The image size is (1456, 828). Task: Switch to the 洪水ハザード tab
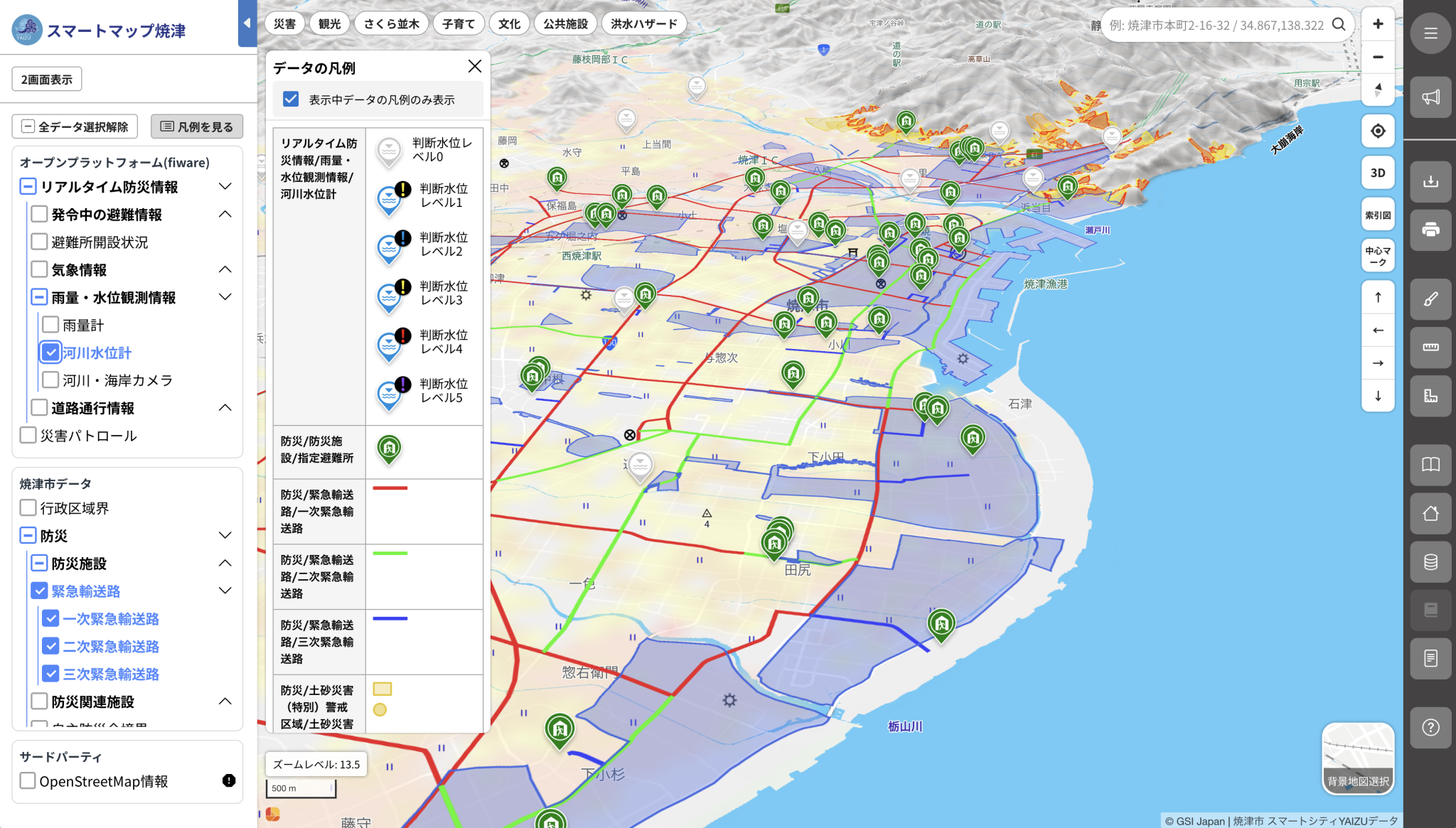point(643,23)
